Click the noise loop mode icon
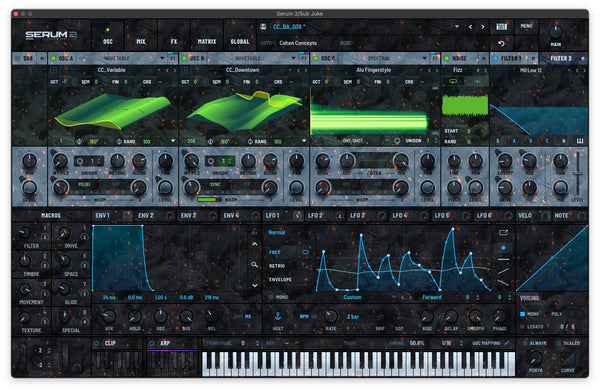600x391 pixels. coord(453,81)
